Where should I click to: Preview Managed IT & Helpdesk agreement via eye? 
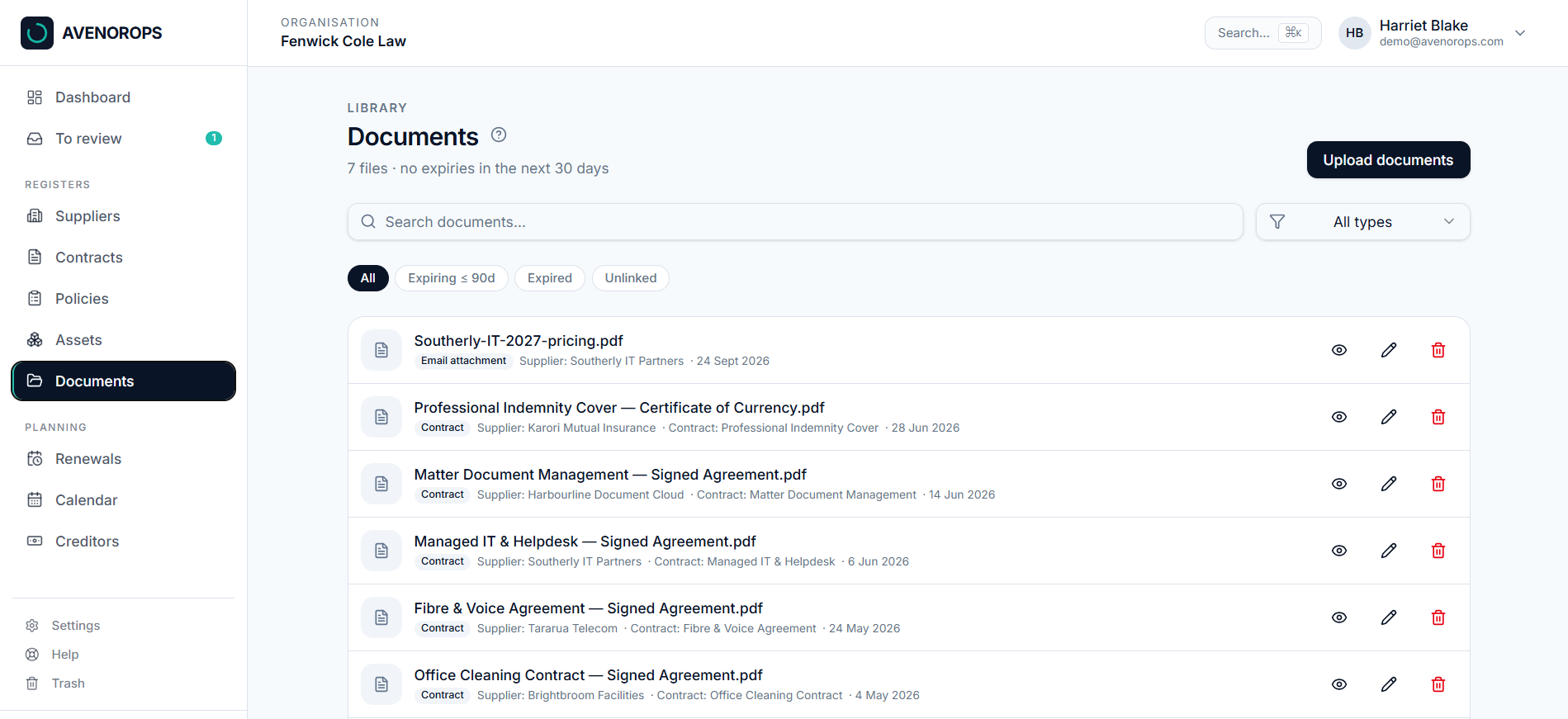[1339, 551]
